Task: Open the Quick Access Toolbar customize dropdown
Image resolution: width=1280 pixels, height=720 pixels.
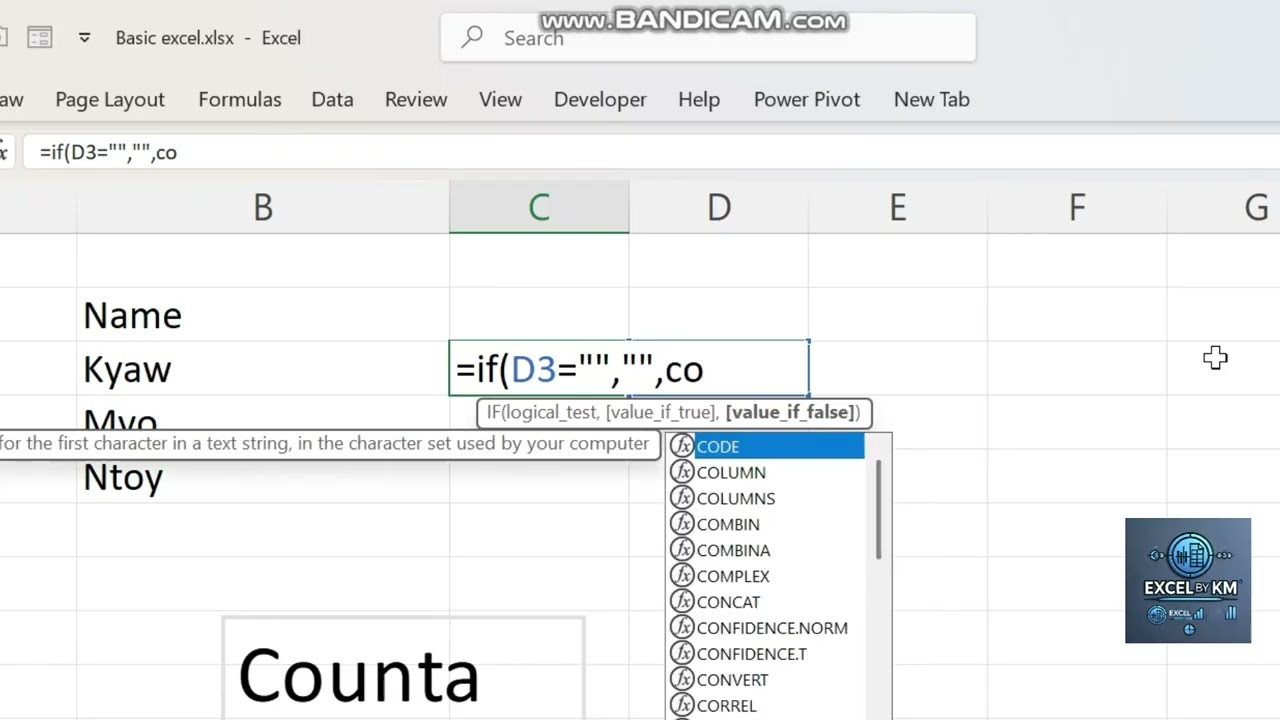Action: (85, 38)
